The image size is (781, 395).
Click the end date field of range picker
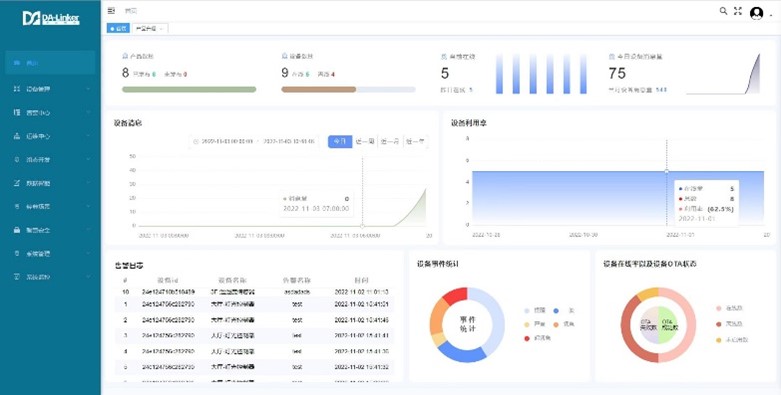pyautogui.click(x=289, y=141)
